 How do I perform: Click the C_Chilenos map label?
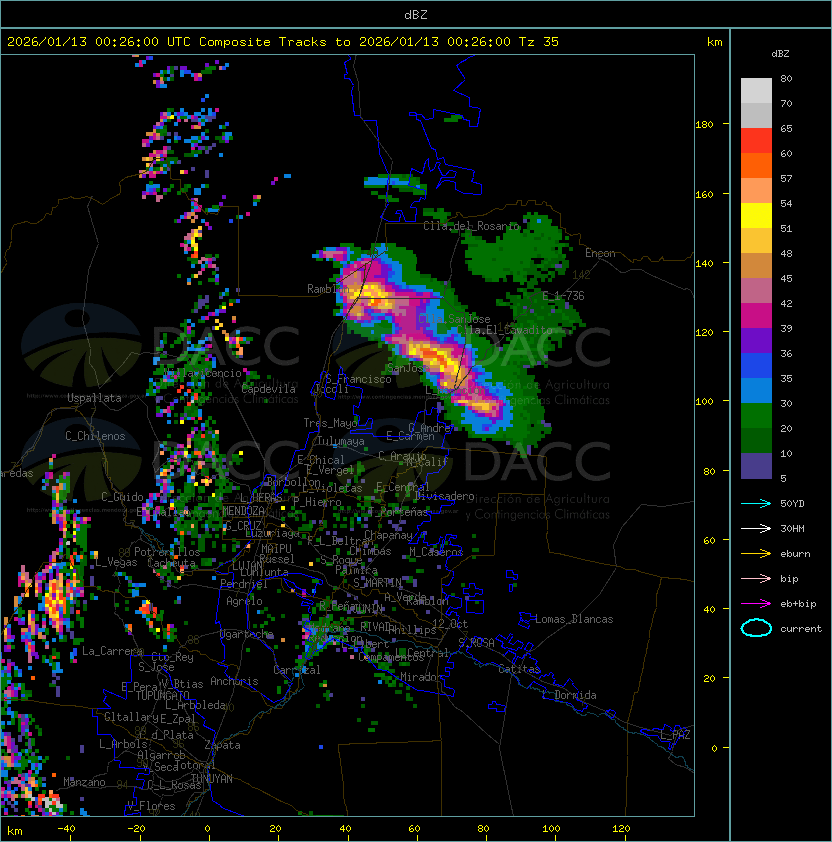pos(95,436)
